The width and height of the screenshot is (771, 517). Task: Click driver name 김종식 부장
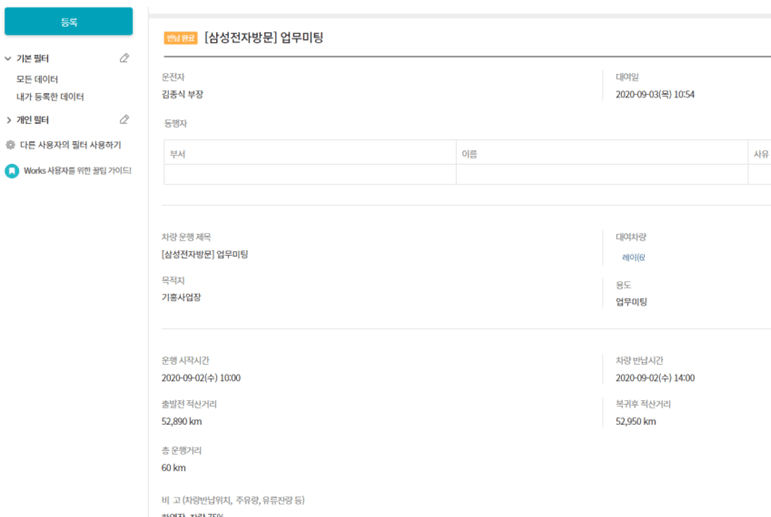182,94
